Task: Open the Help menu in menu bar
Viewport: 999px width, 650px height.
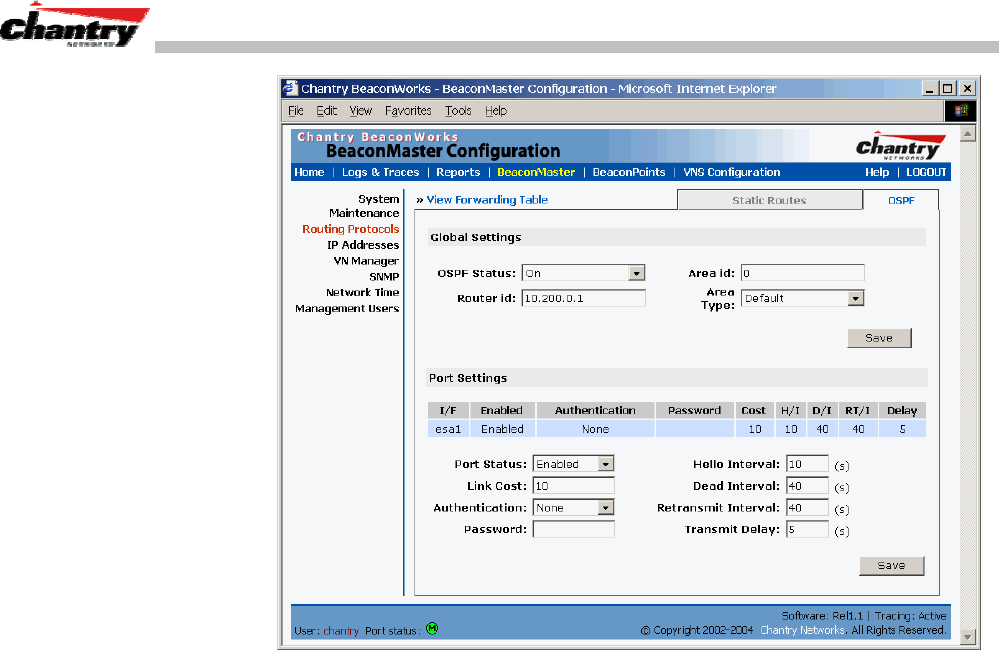Action: [496, 111]
